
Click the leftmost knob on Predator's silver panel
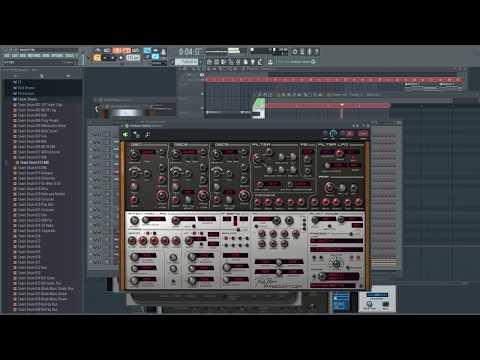pyautogui.click(x=134, y=220)
